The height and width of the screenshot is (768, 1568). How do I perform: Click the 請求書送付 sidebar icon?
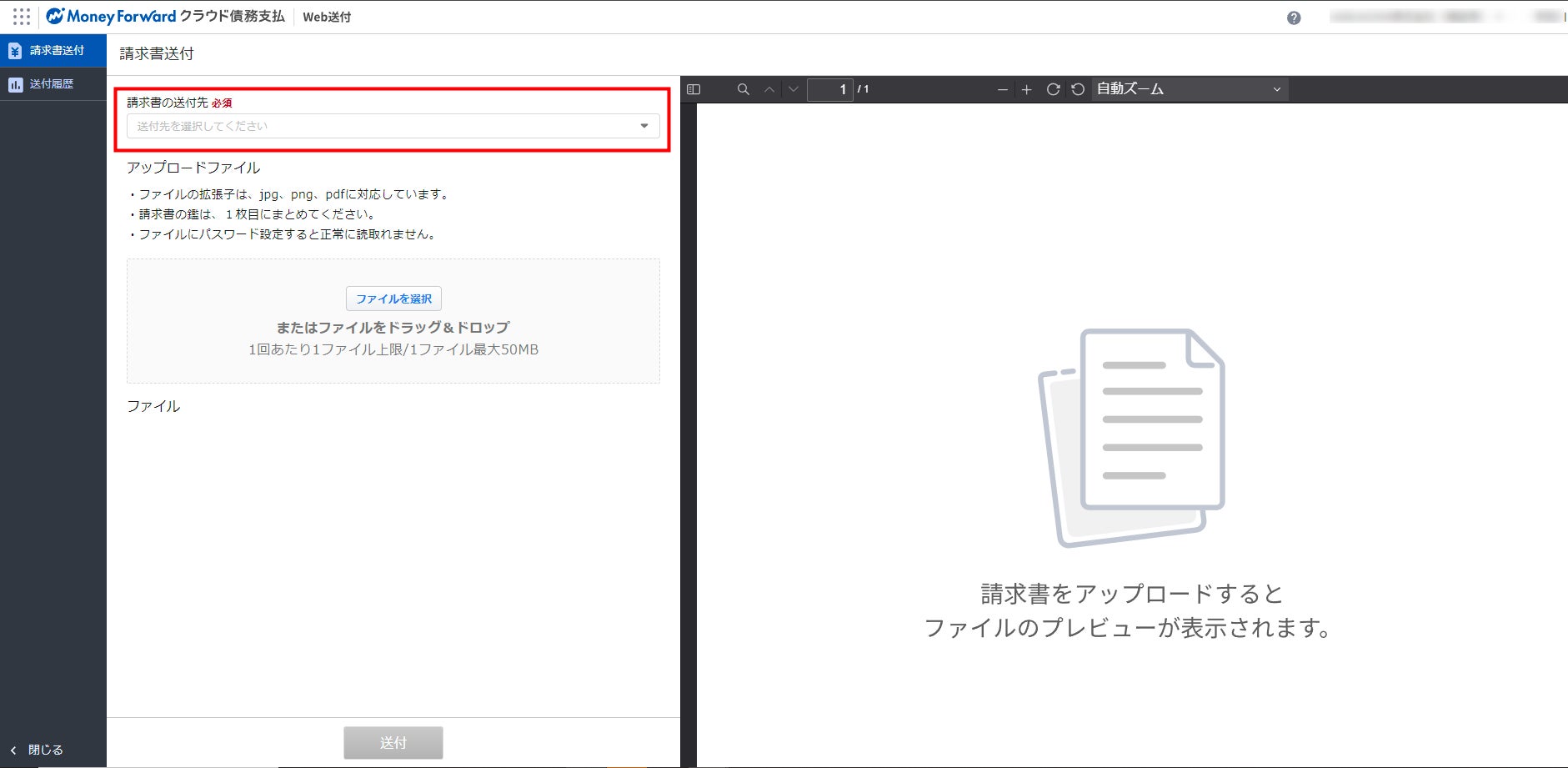tap(15, 51)
